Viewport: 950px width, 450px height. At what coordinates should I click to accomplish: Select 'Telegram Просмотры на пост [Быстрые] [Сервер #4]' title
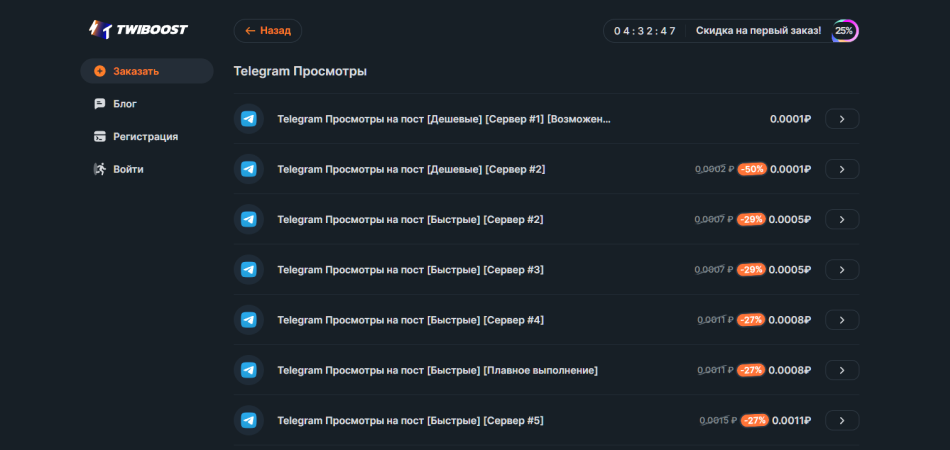[x=410, y=320]
